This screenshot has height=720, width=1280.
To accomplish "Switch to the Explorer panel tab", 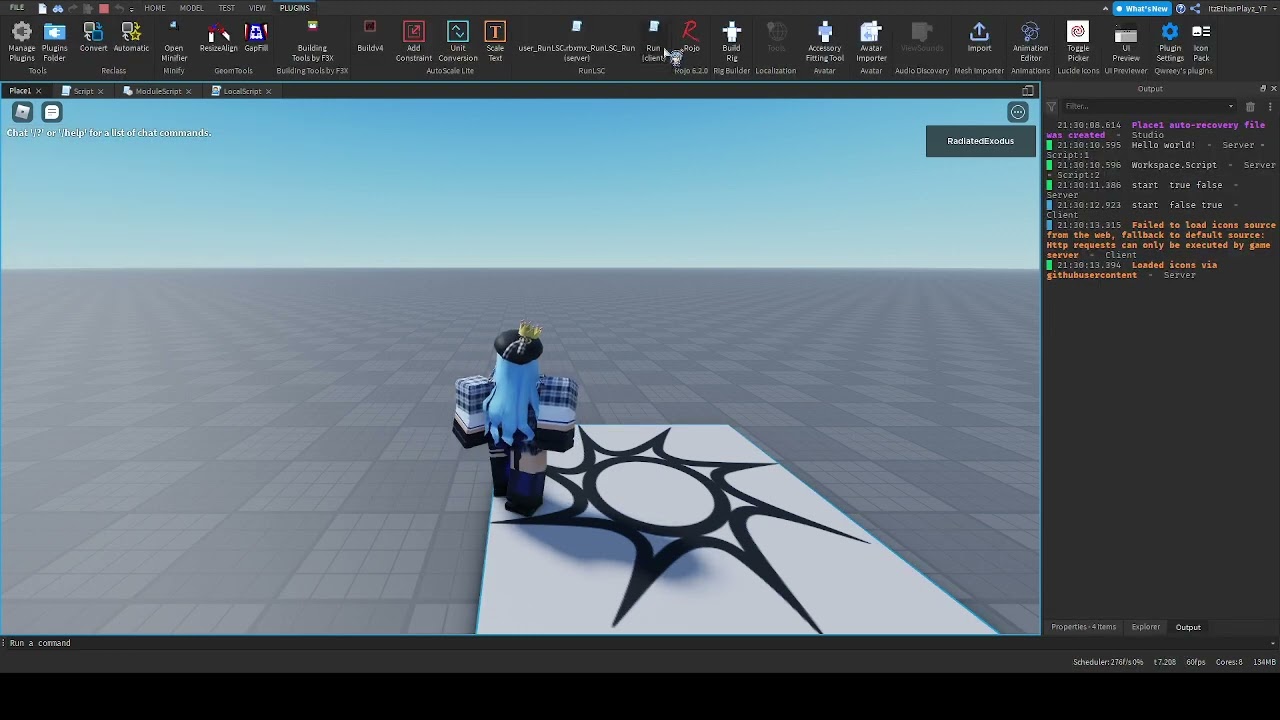I will [x=1146, y=627].
